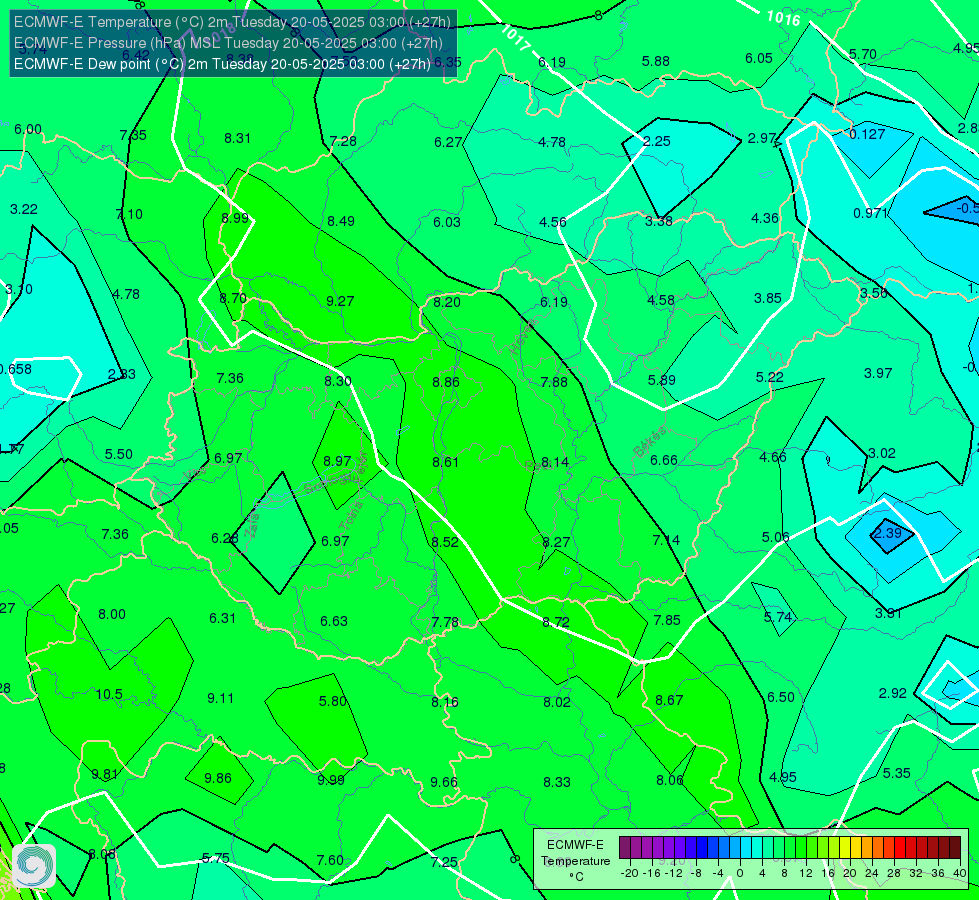Click the ECMWF-E Temperature °C legend title
The image size is (979, 900).
pyautogui.click(x=575, y=861)
